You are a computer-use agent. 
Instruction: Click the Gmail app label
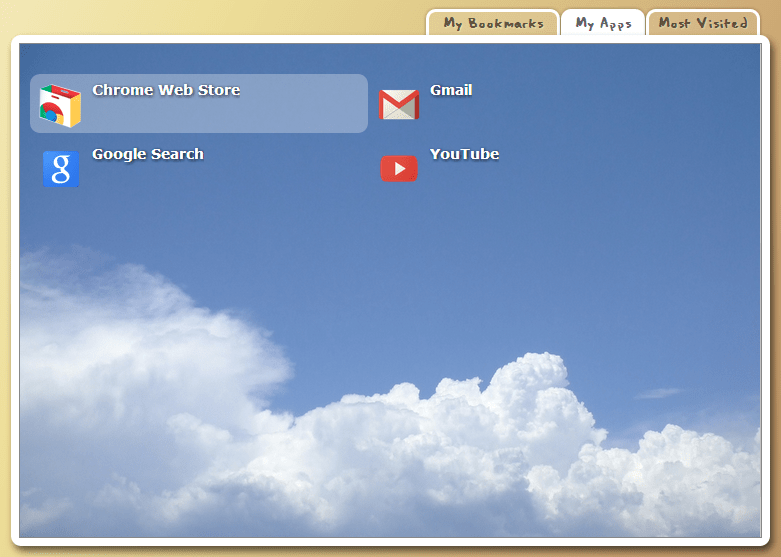click(x=451, y=90)
